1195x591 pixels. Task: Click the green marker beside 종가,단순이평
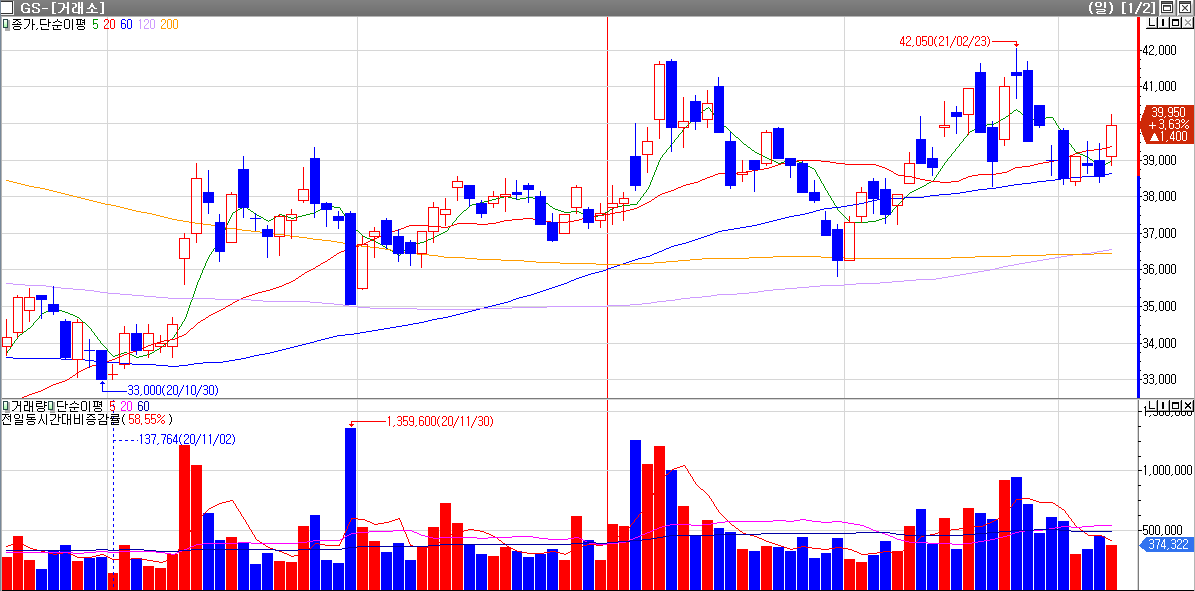coord(6,24)
